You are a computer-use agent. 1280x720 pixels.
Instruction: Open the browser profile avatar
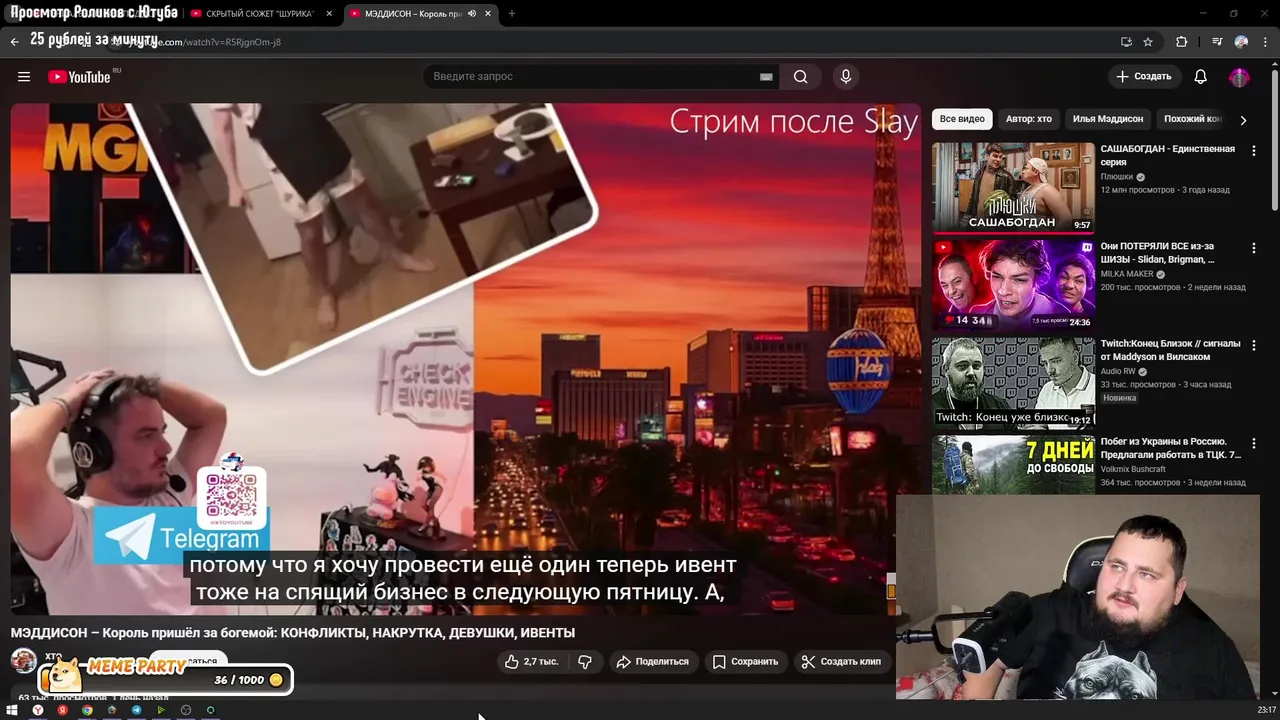(1241, 42)
